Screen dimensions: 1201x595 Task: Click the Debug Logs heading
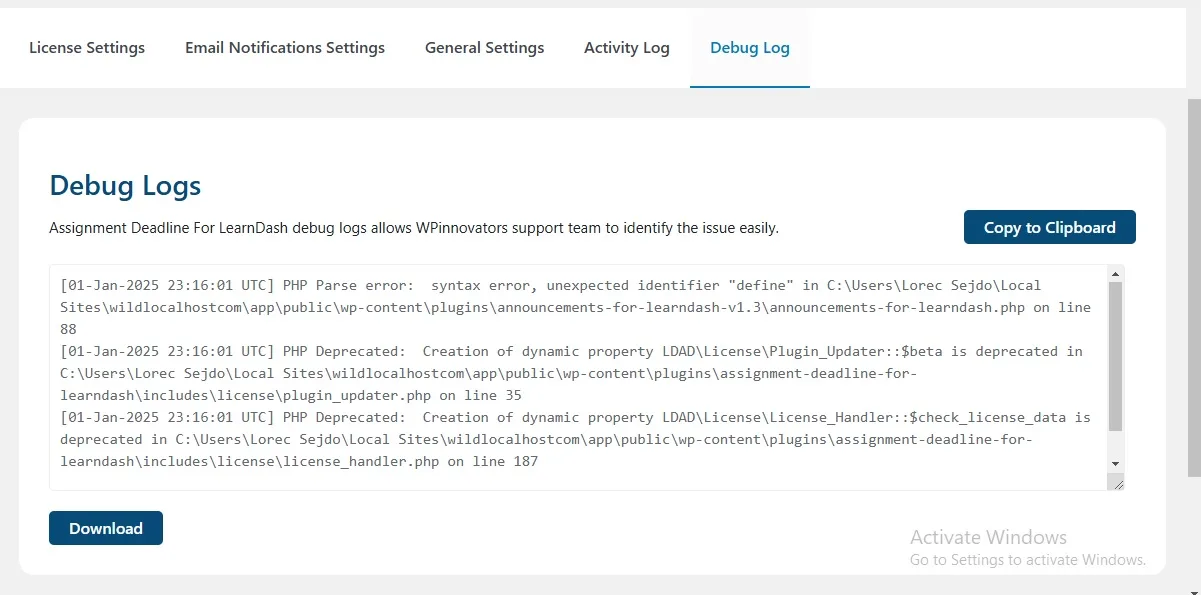pos(125,186)
